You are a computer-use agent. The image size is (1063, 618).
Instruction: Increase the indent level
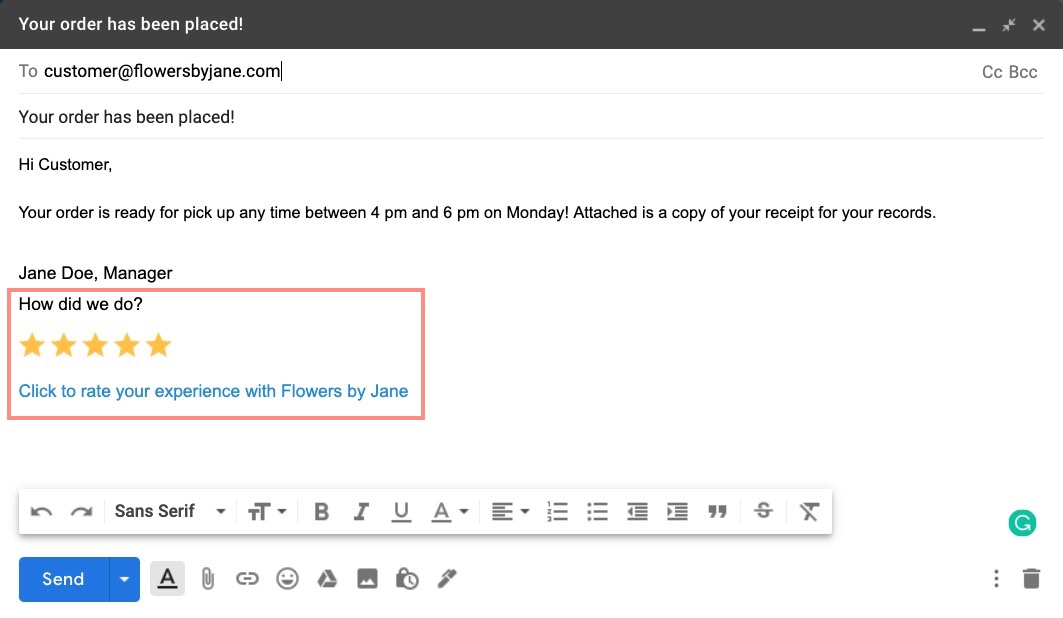677,512
